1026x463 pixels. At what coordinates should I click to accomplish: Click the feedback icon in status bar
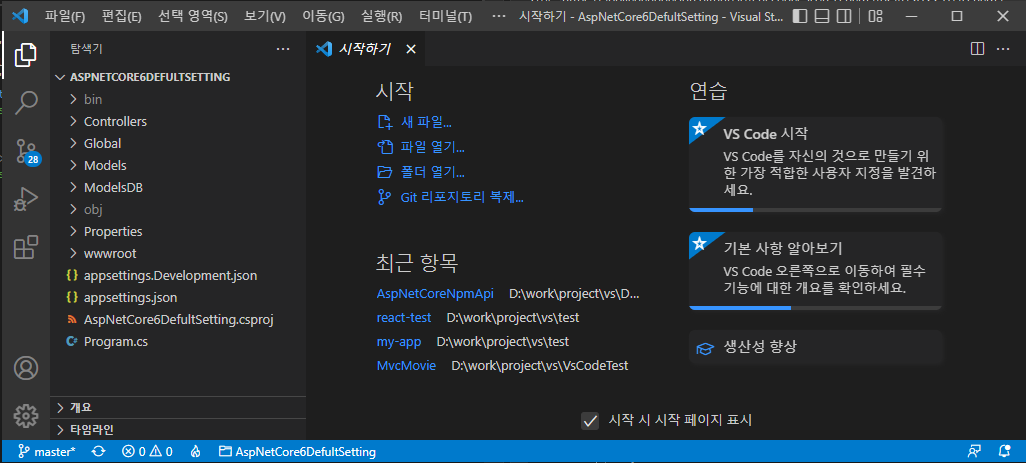pyautogui.click(x=974, y=451)
